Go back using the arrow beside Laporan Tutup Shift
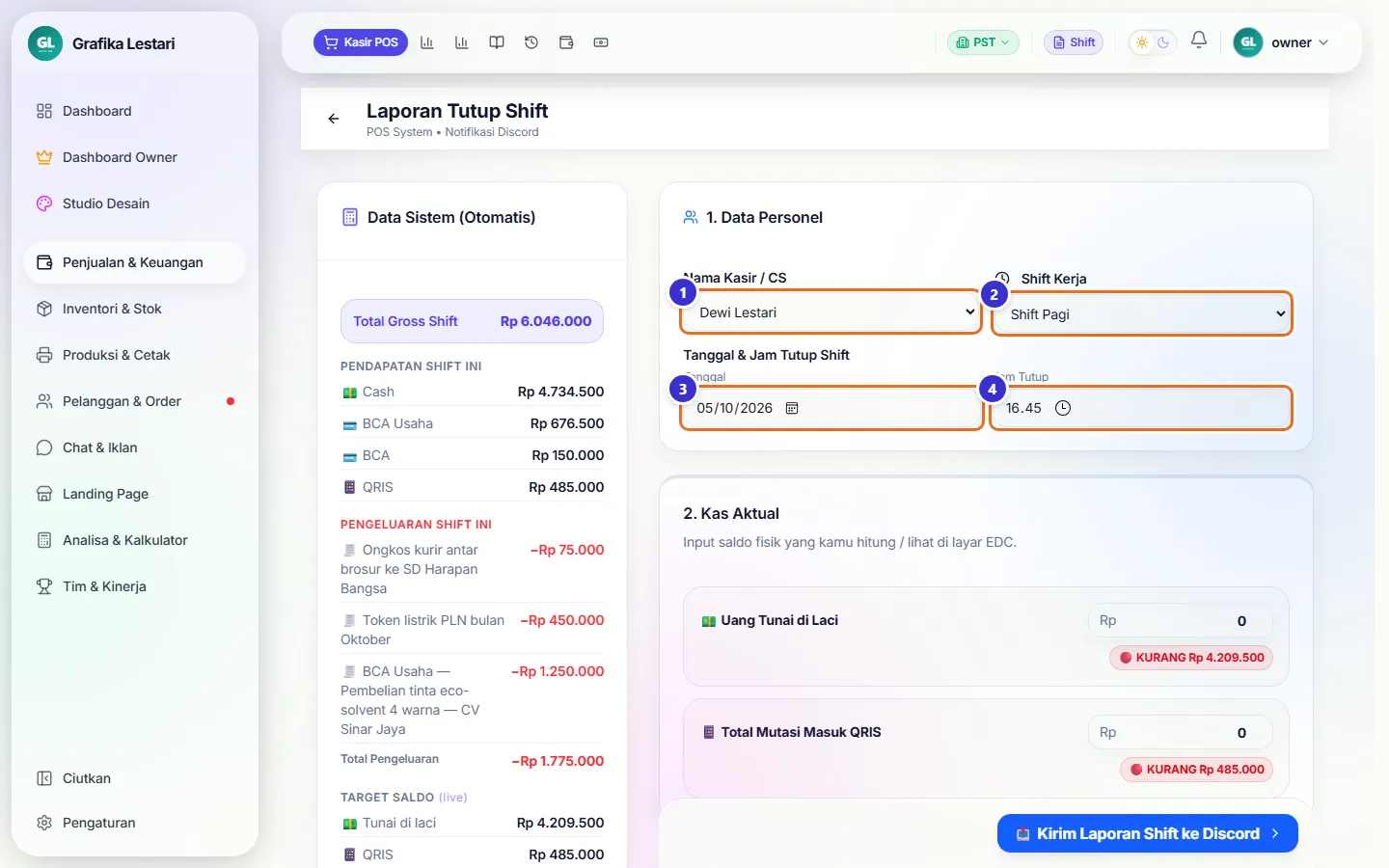Image resolution: width=1389 pixels, height=868 pixels. click(334, 119)
